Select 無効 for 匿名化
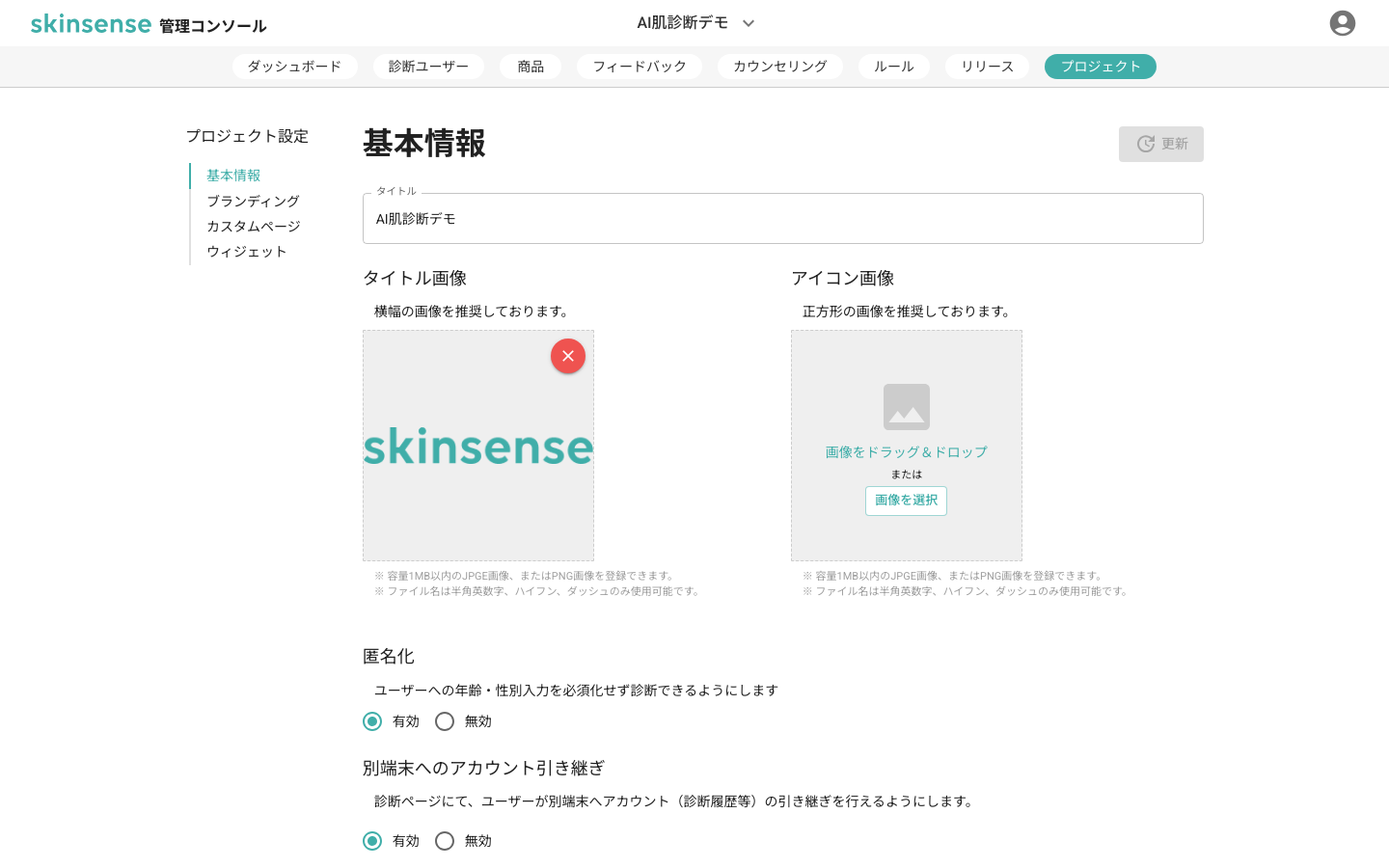Image resolution: width=1389 pixels, height=868 pixels. 445,721
